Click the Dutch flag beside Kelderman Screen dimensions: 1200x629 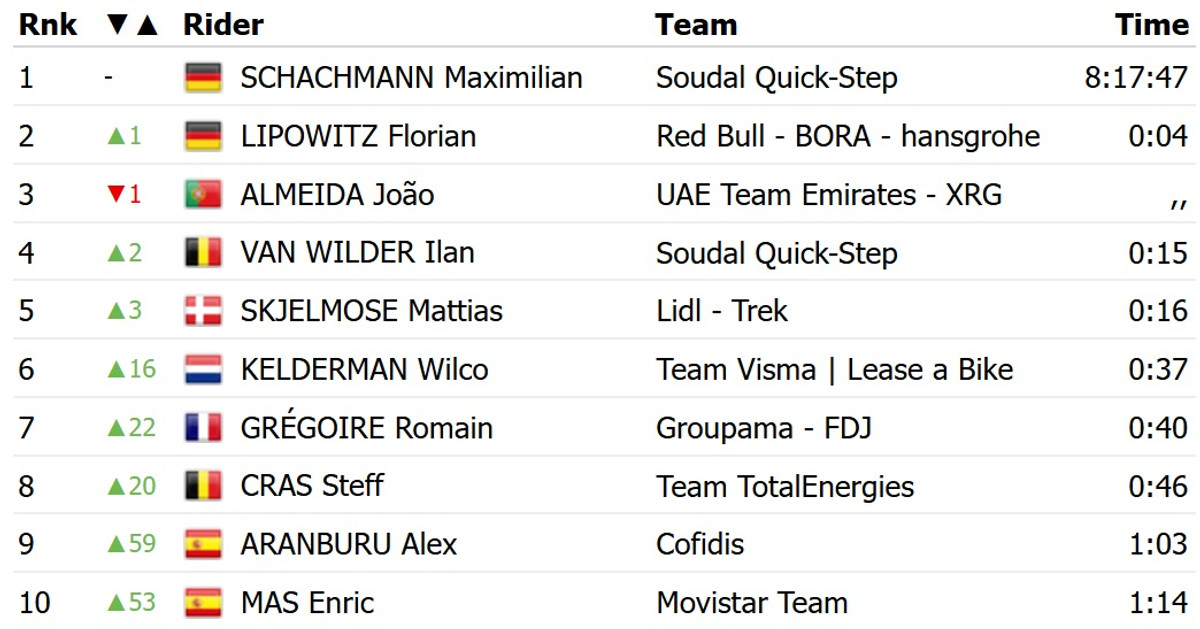(203, 370)
